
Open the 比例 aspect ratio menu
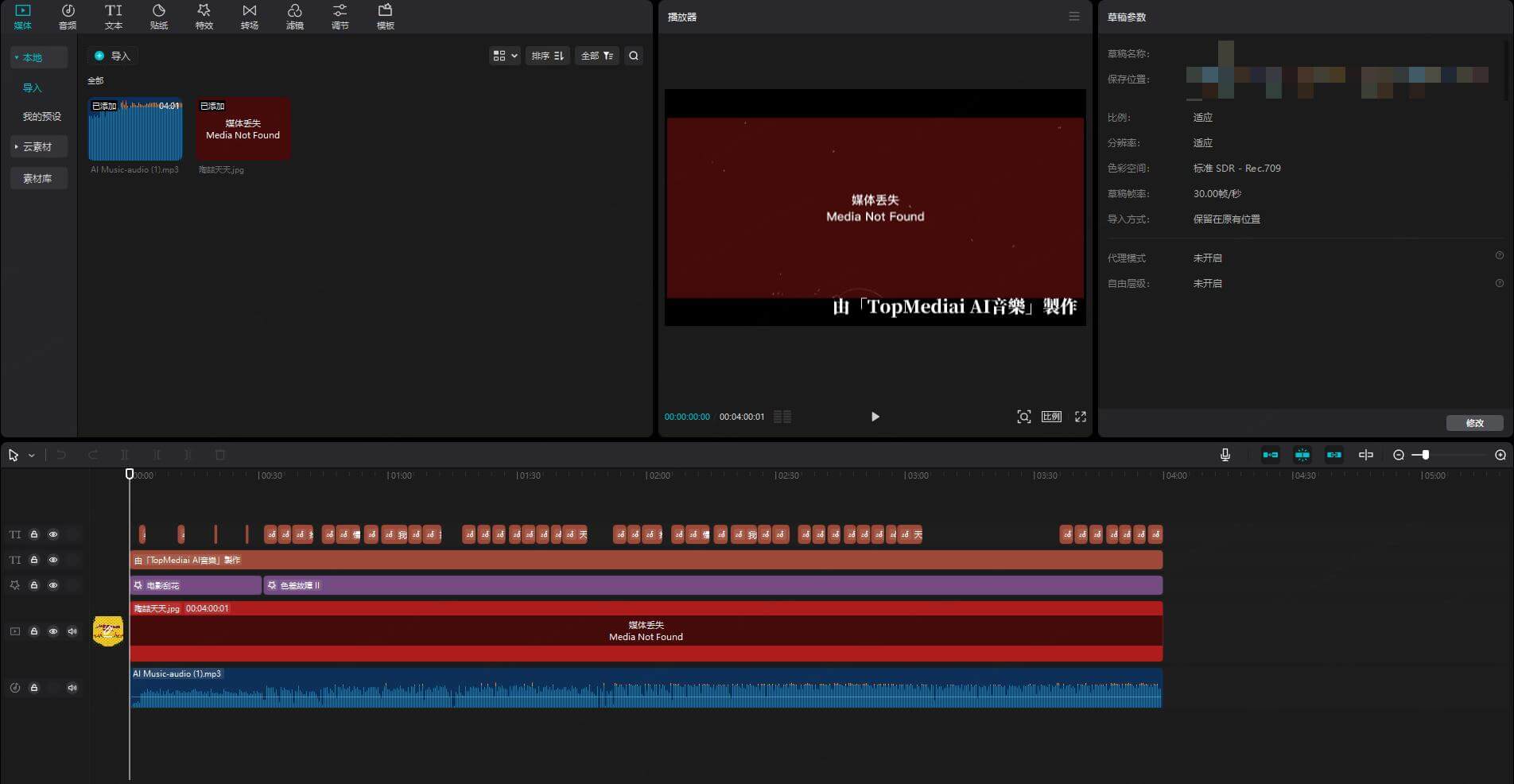point(1051,417)
